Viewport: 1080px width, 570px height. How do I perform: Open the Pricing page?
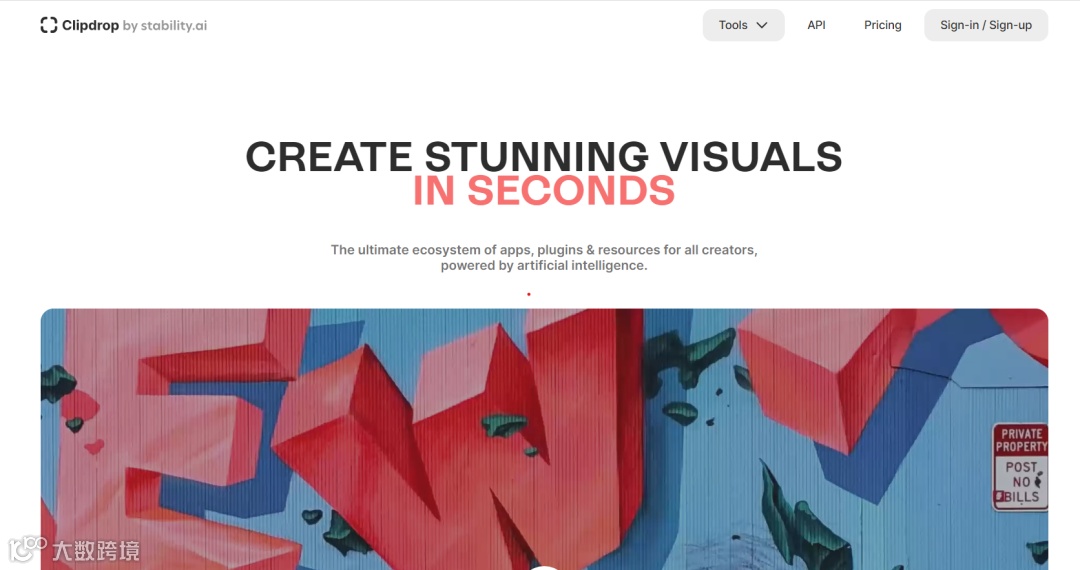point(882,25)
